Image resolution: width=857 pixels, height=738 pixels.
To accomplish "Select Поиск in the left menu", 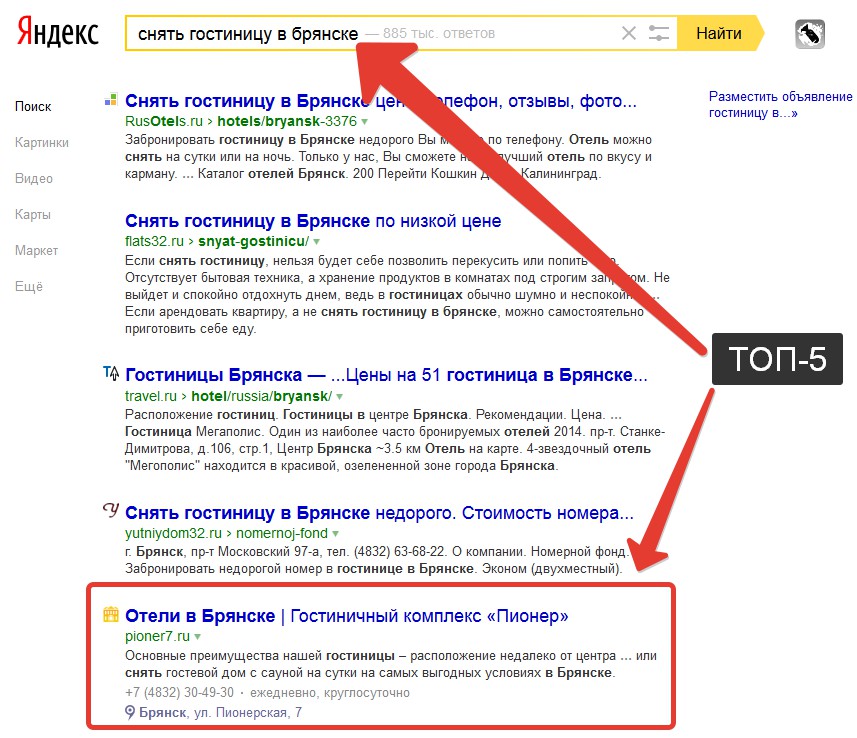I will (x=33, y=107).
